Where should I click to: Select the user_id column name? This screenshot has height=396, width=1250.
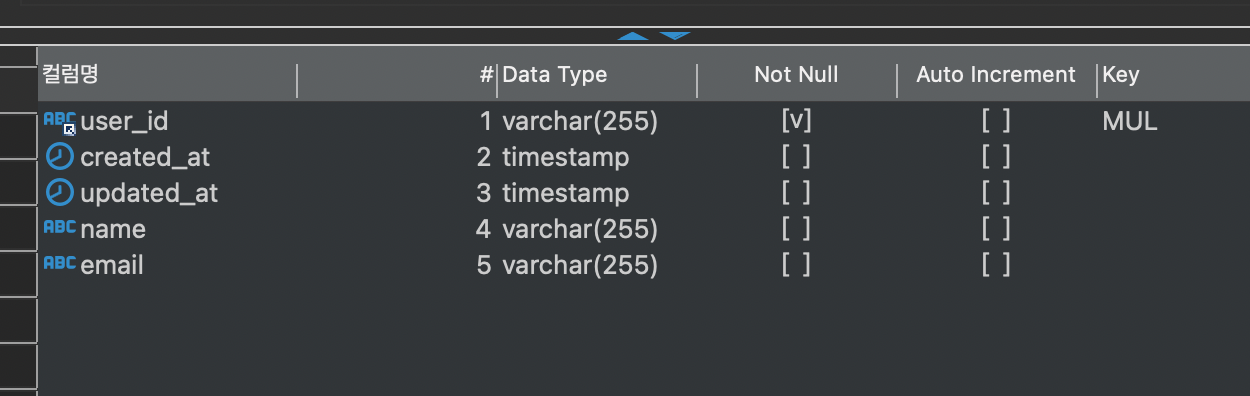pyautogui.click(x=124, y=122)
